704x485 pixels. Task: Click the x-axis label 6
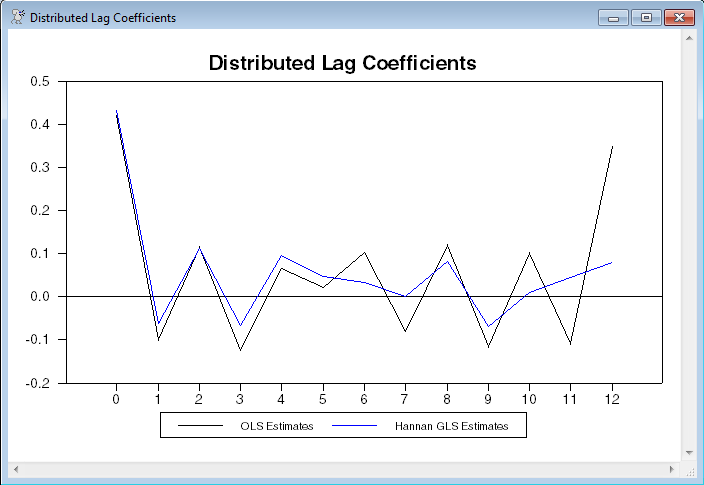click(x=364, y=399)
